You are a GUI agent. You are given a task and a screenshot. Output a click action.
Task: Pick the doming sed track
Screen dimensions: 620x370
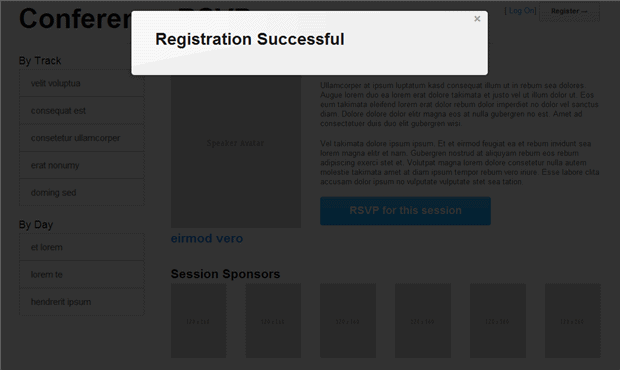tap(81, 193)
